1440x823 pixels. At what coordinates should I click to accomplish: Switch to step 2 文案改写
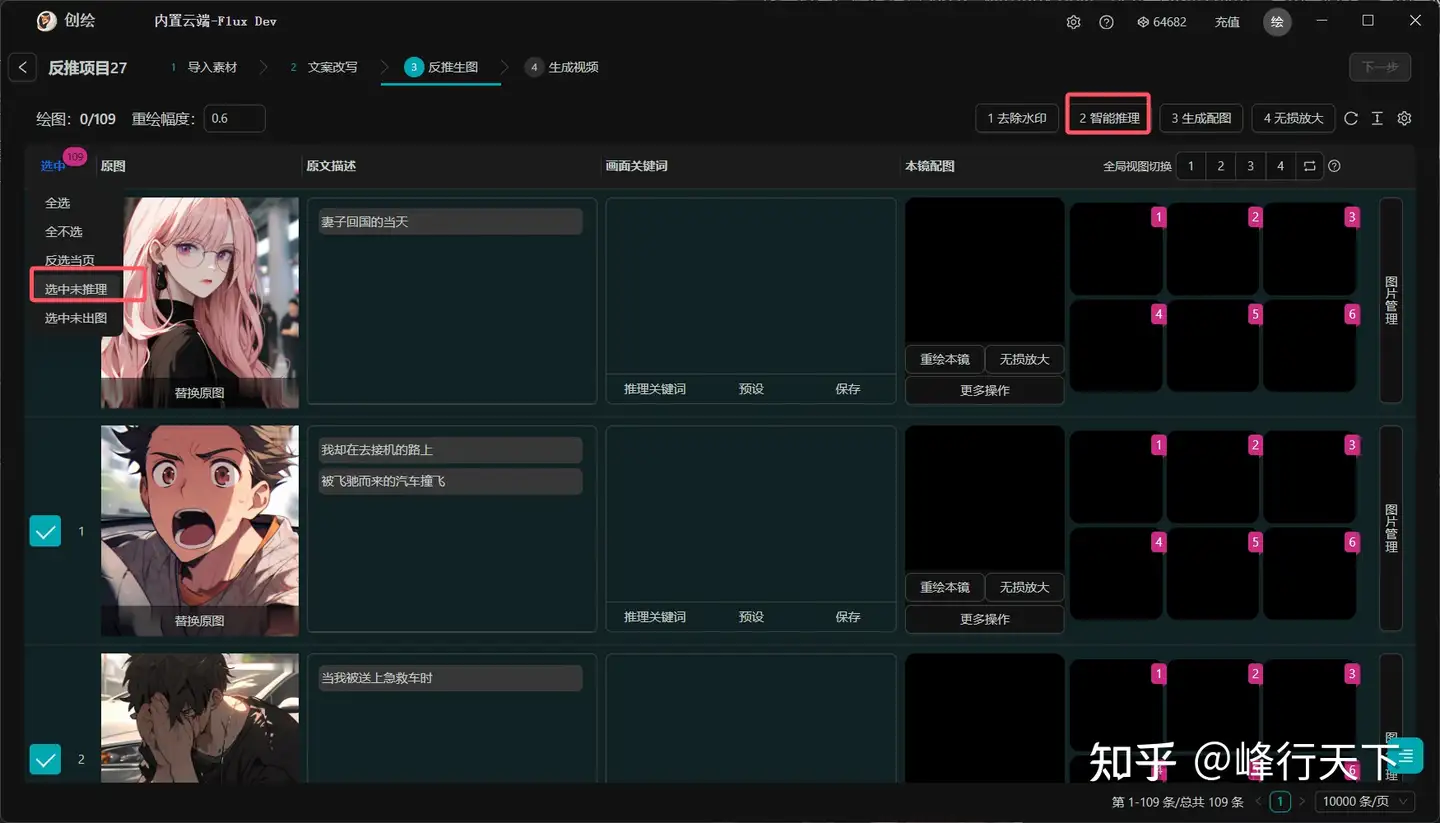click(x=323, y=67)
